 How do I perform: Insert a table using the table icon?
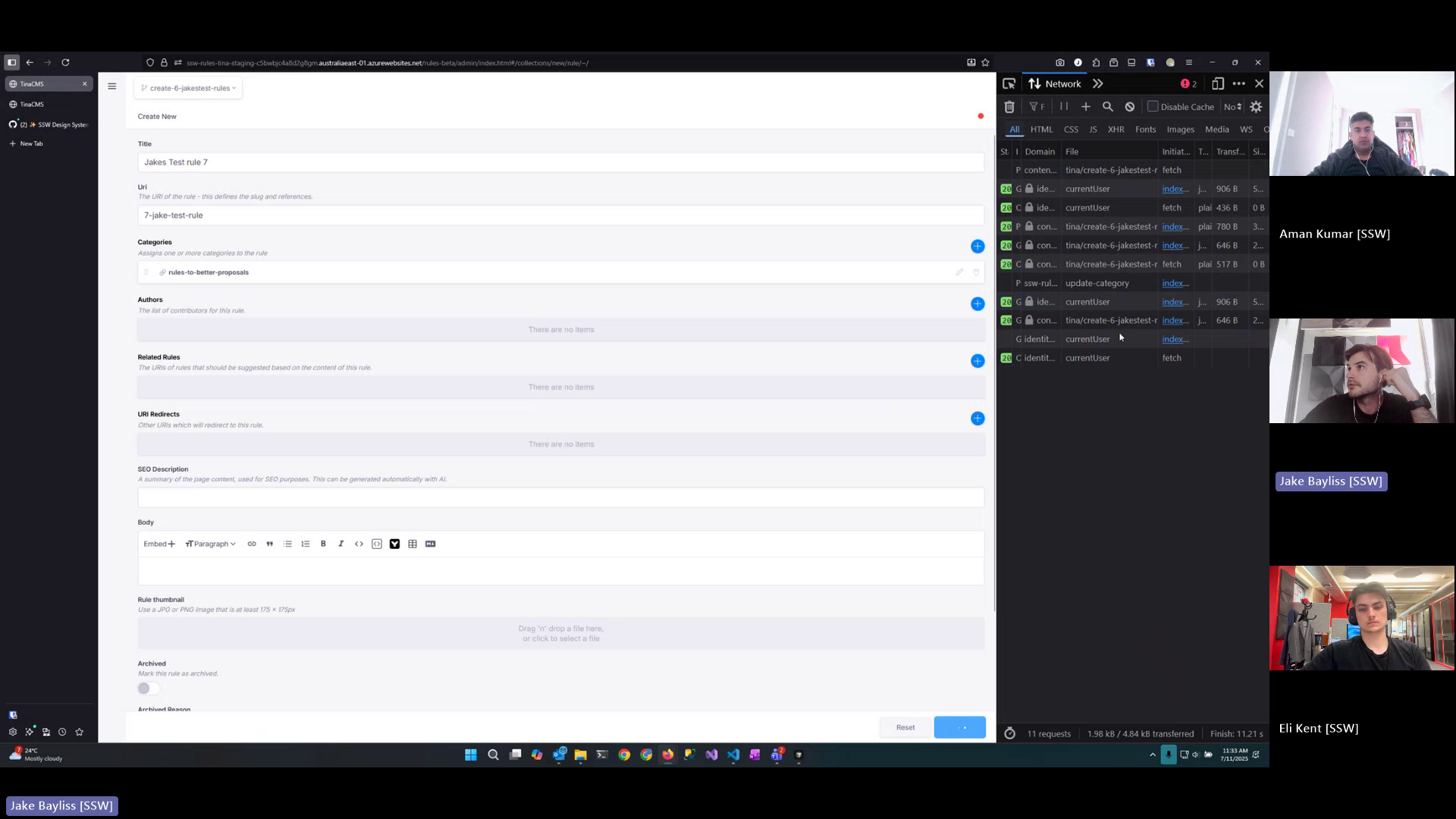[413, 544]
